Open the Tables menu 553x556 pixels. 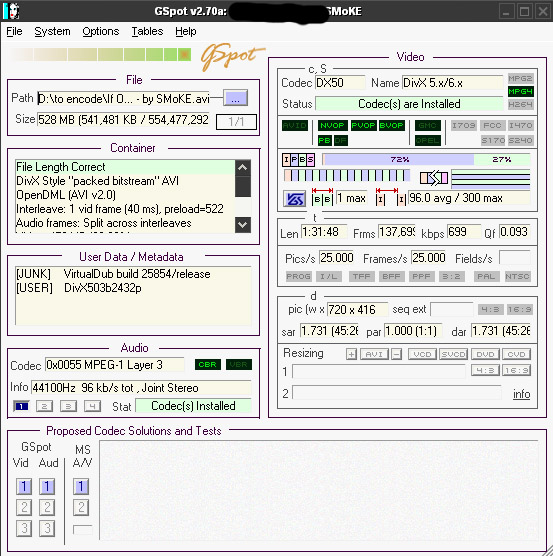point(147,32)
